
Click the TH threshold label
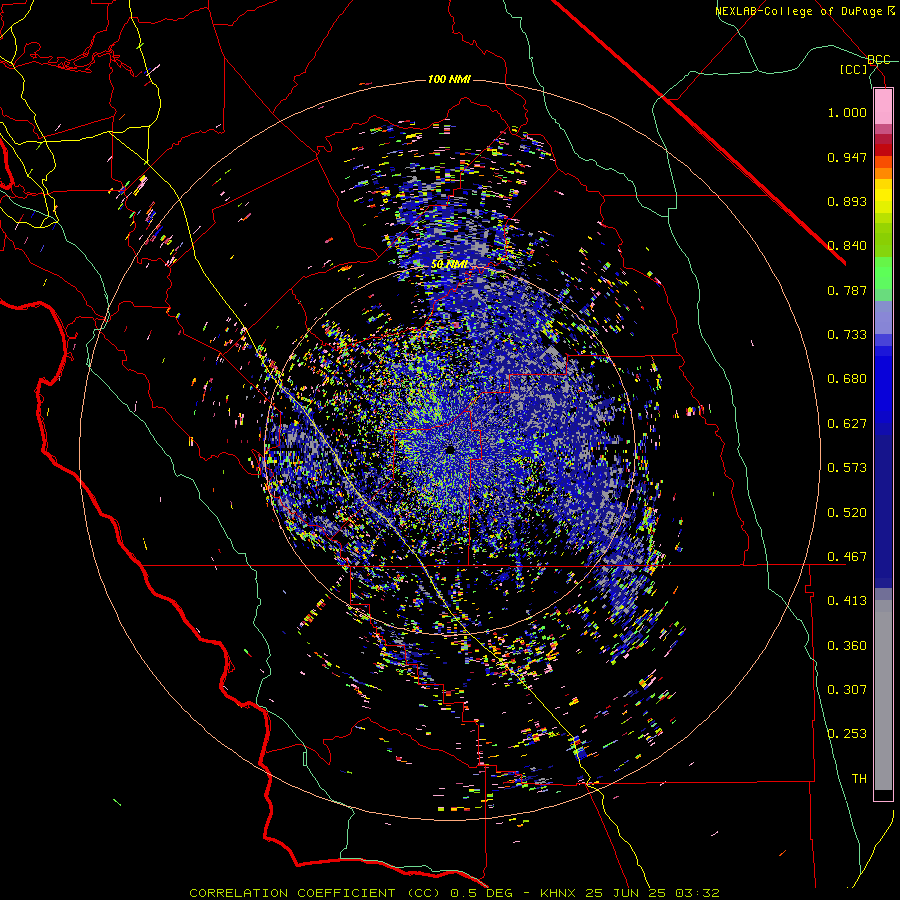(859, 779)
